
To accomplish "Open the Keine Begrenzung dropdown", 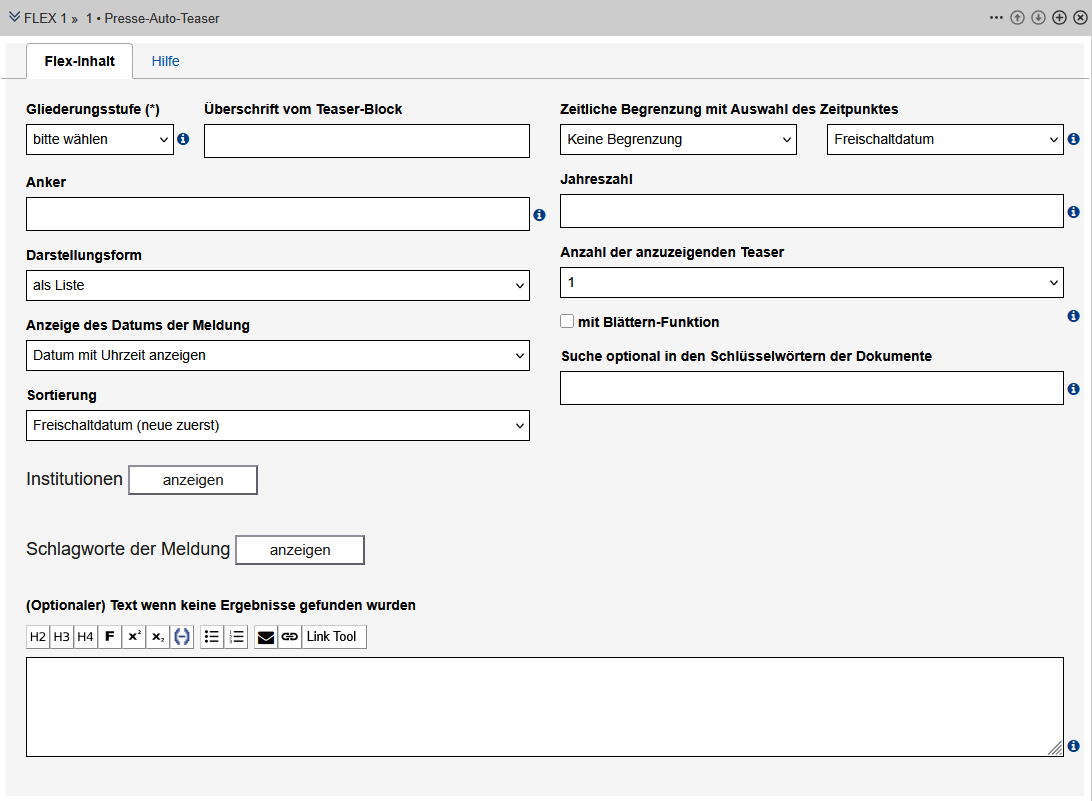I will click(x=678, y=139).
